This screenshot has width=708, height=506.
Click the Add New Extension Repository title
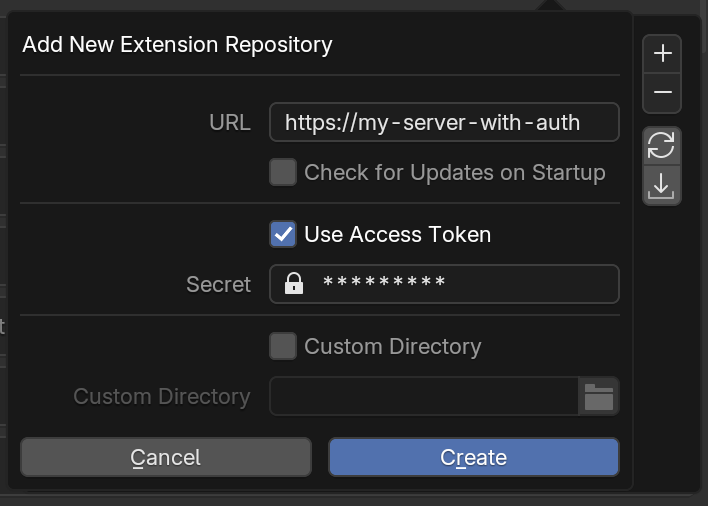[x=177, y=44]
